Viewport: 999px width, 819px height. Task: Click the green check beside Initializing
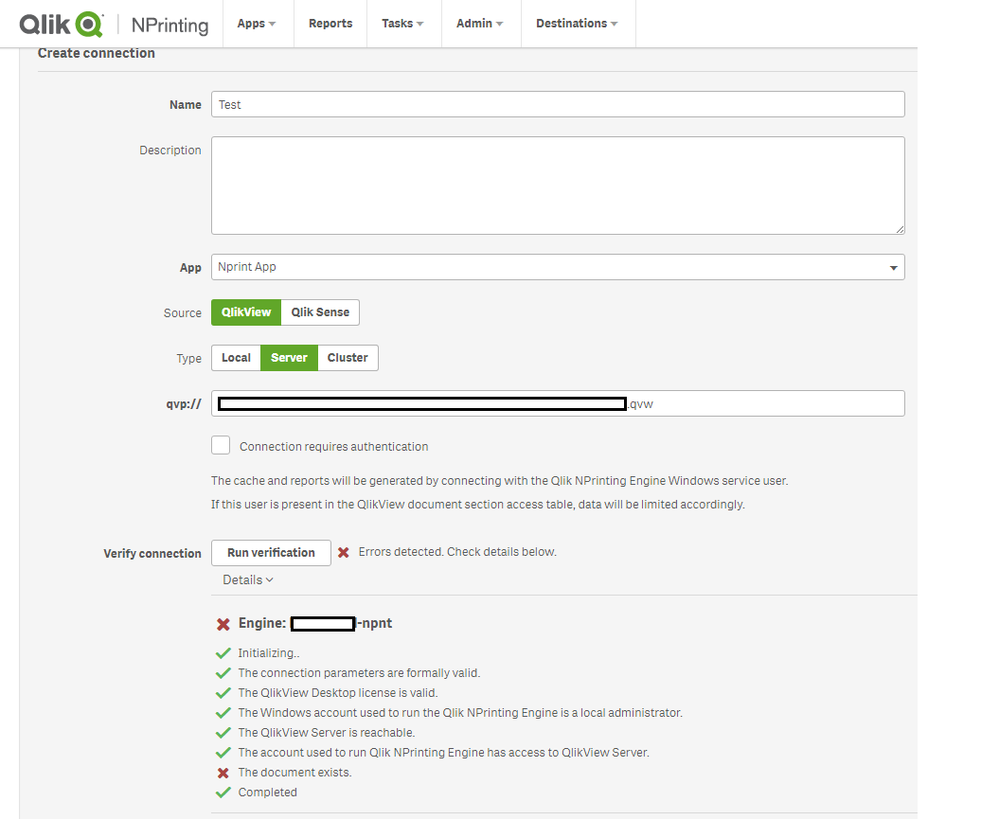(x=223, y=653)
